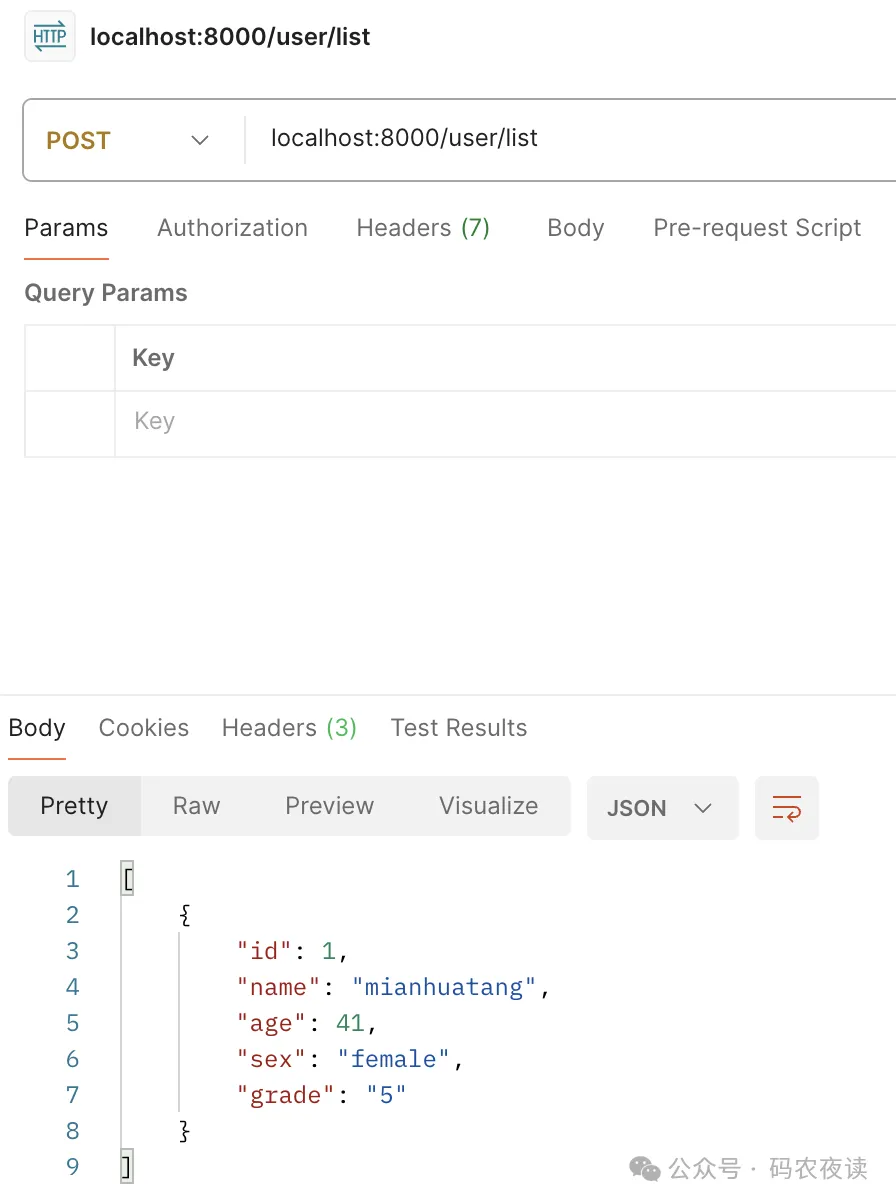Open the request Headers (7) tab

423,228
